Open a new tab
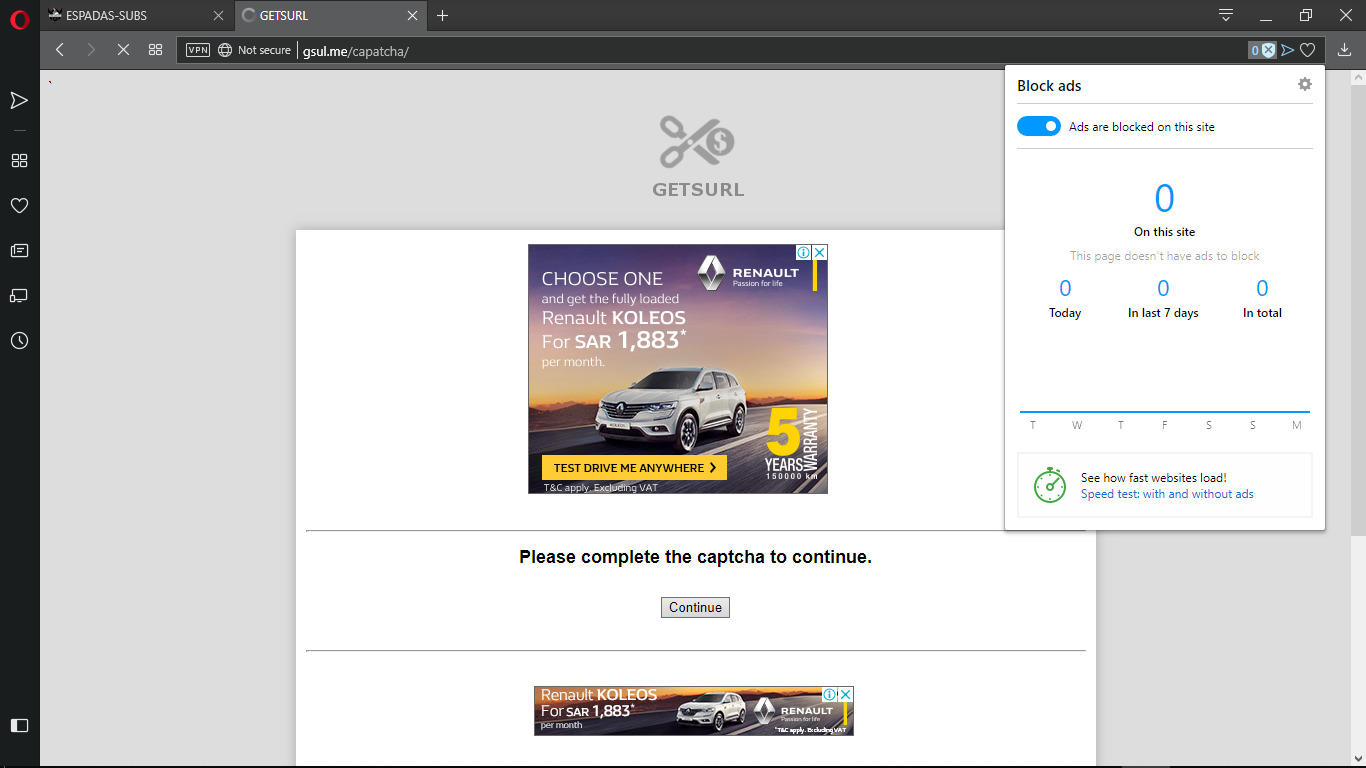 (443, 16)
